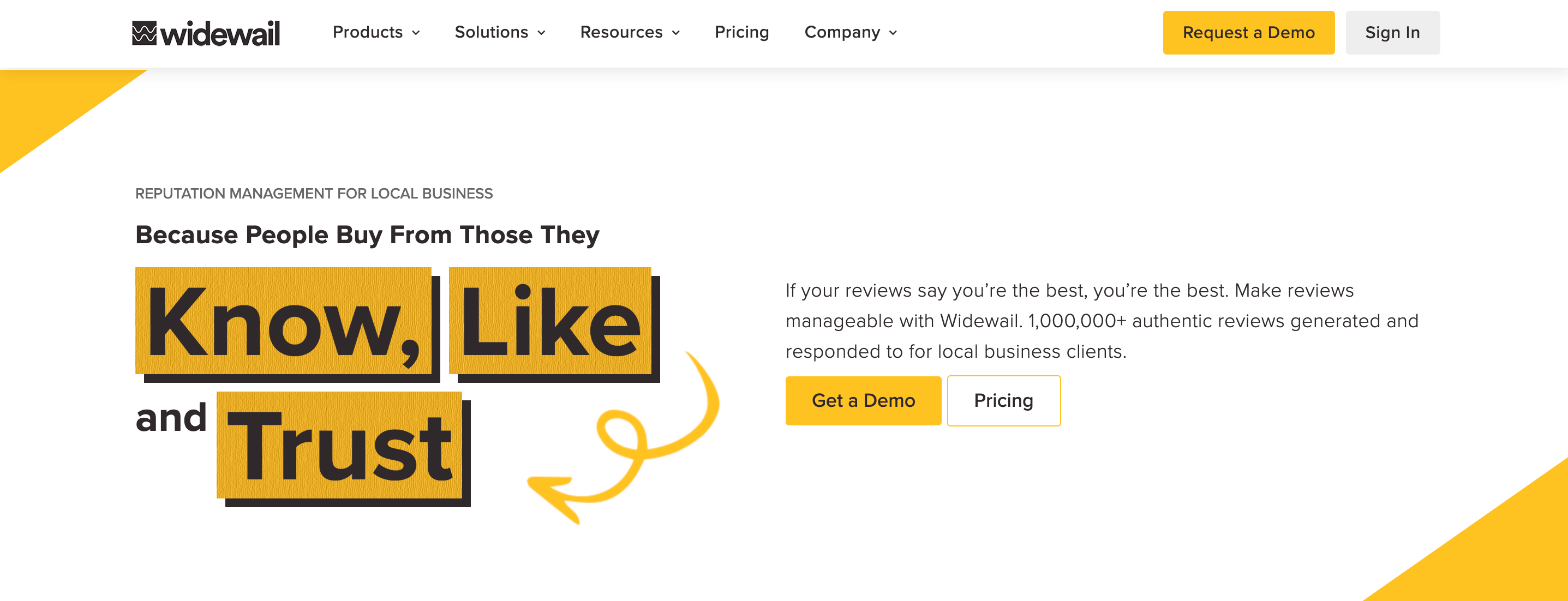The image size is (1568, 601).
Task: Click the Widewail wave logo icon
Action: pyautogui.click(x=144, y=33)
